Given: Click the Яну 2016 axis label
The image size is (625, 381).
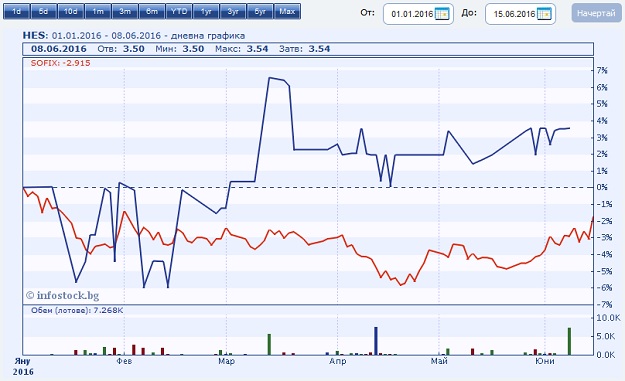Looking at the screenshot, I should click(23, 366).
